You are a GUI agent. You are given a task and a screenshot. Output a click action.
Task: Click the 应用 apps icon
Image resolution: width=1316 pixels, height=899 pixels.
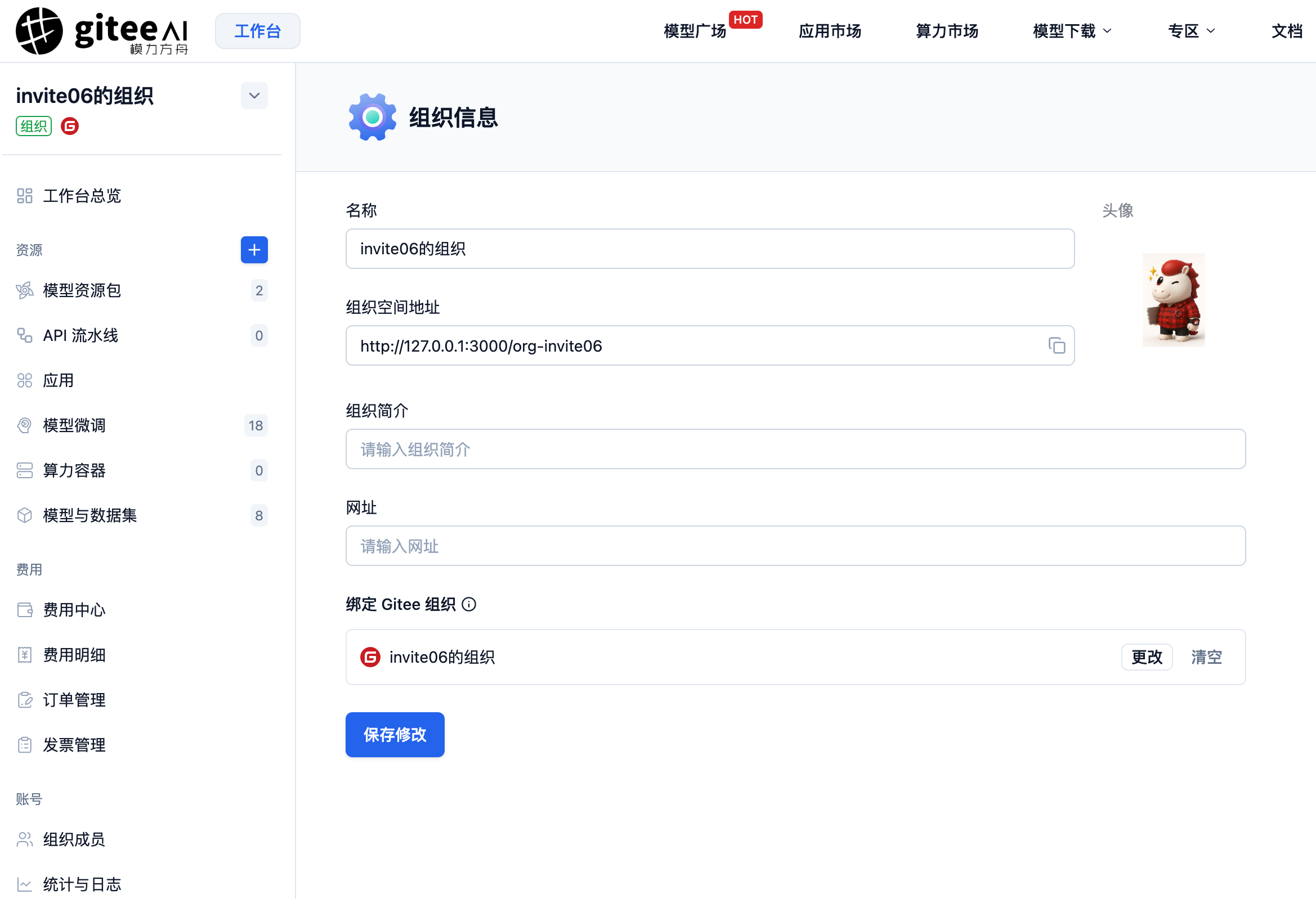coord(24,380)
